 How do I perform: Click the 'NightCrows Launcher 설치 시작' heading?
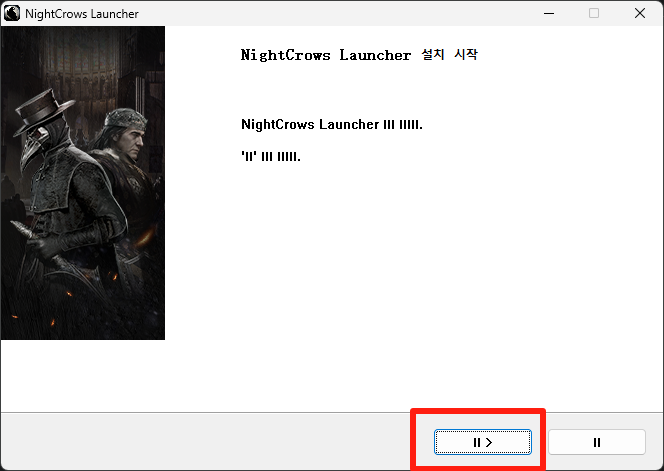click(x=359, y=55)
